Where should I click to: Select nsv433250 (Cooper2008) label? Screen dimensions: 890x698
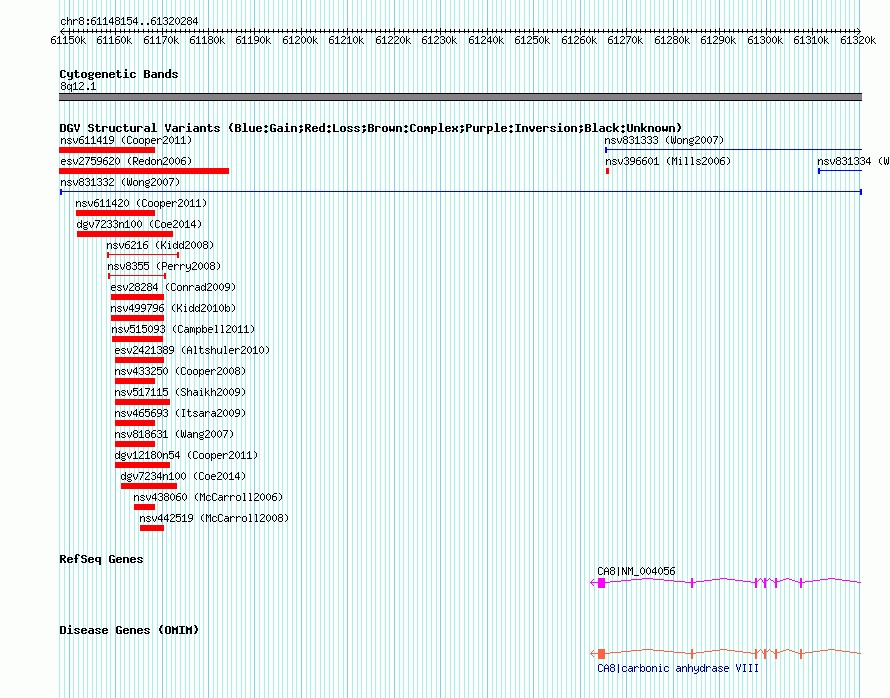tap(180, 371)
